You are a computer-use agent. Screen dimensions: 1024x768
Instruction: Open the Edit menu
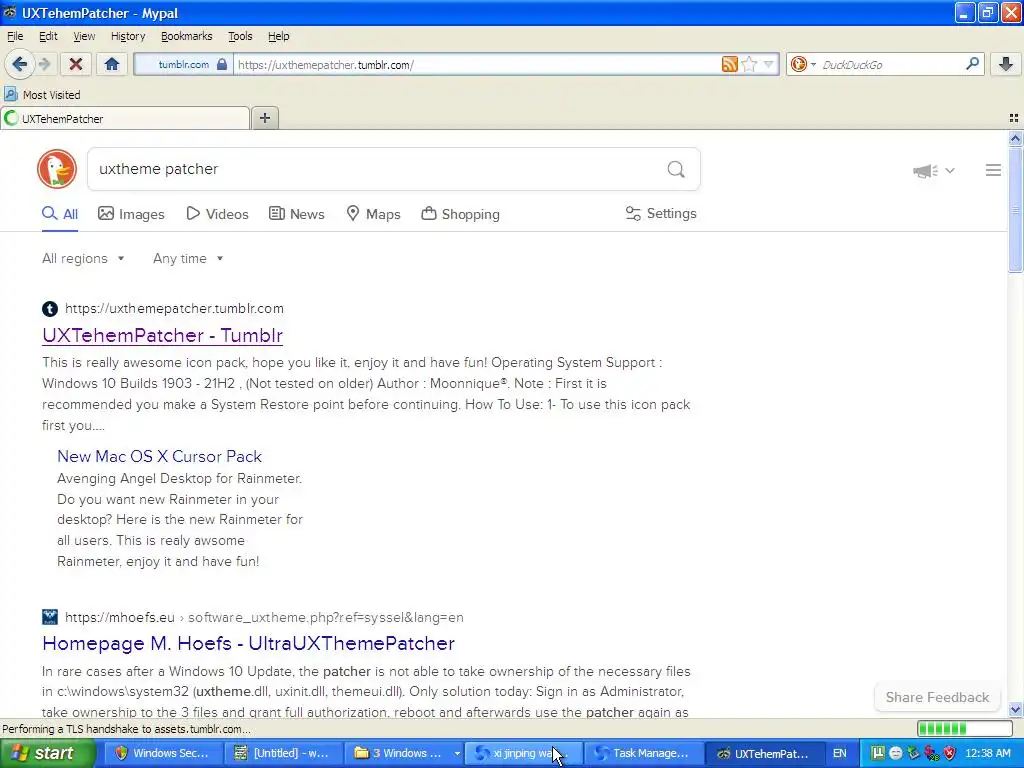(x=48, y=36)
